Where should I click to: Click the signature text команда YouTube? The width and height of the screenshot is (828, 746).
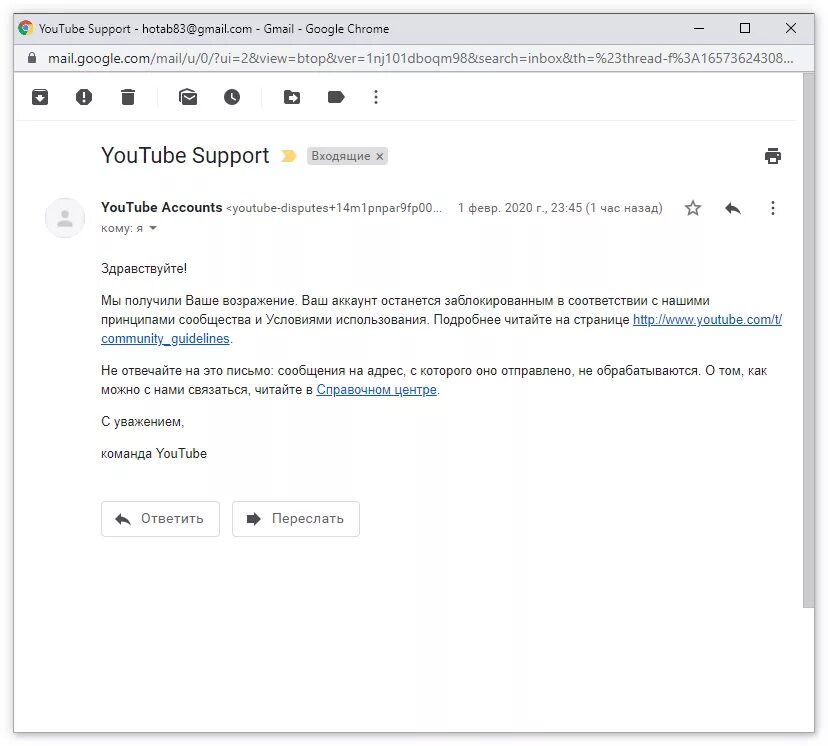(154, 454)
